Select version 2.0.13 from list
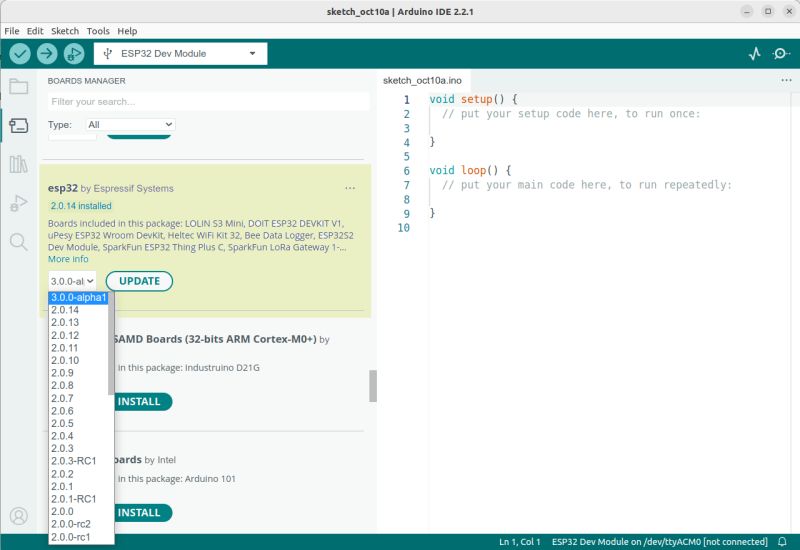Viewport: 800px width, 550px height. (78, 322)
